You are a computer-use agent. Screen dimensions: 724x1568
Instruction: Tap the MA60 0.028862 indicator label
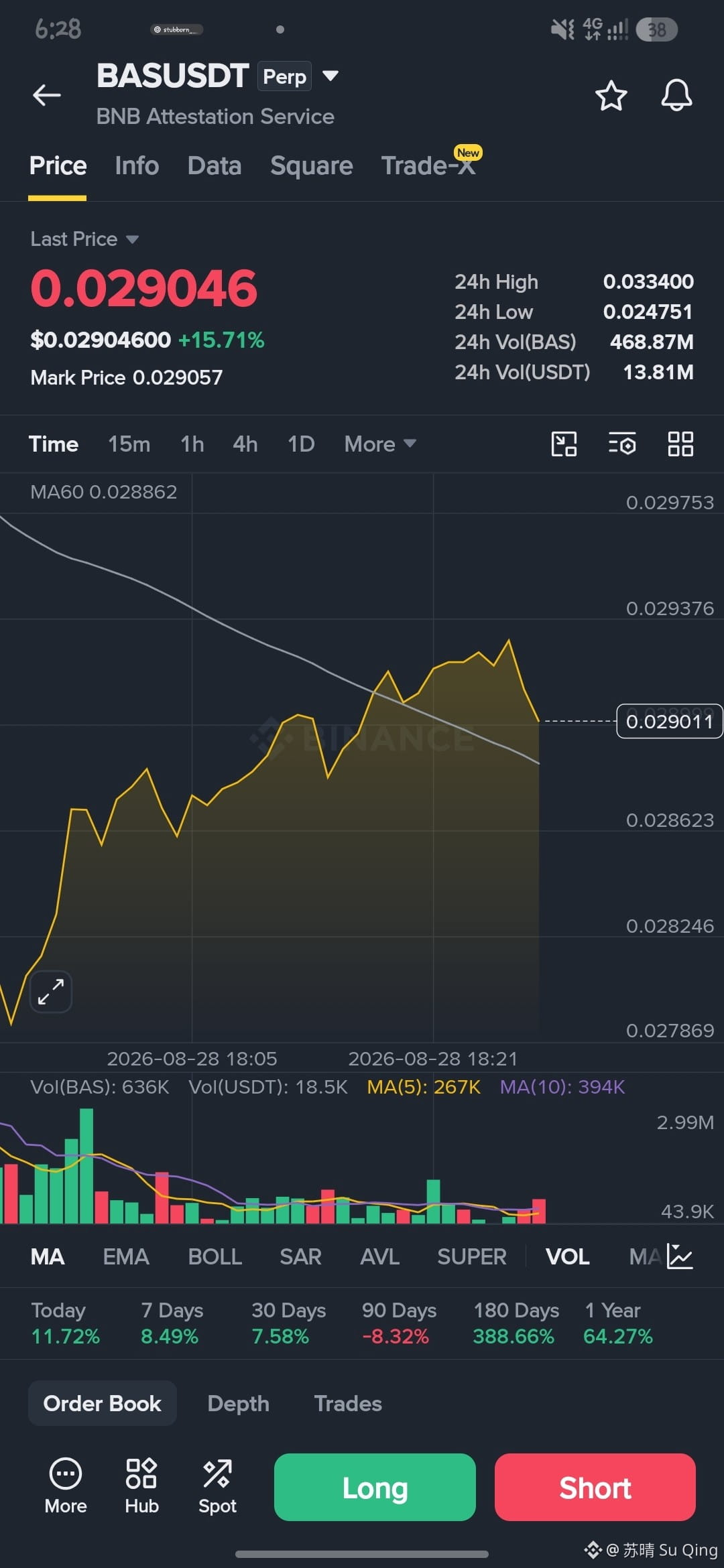(104, 492)
